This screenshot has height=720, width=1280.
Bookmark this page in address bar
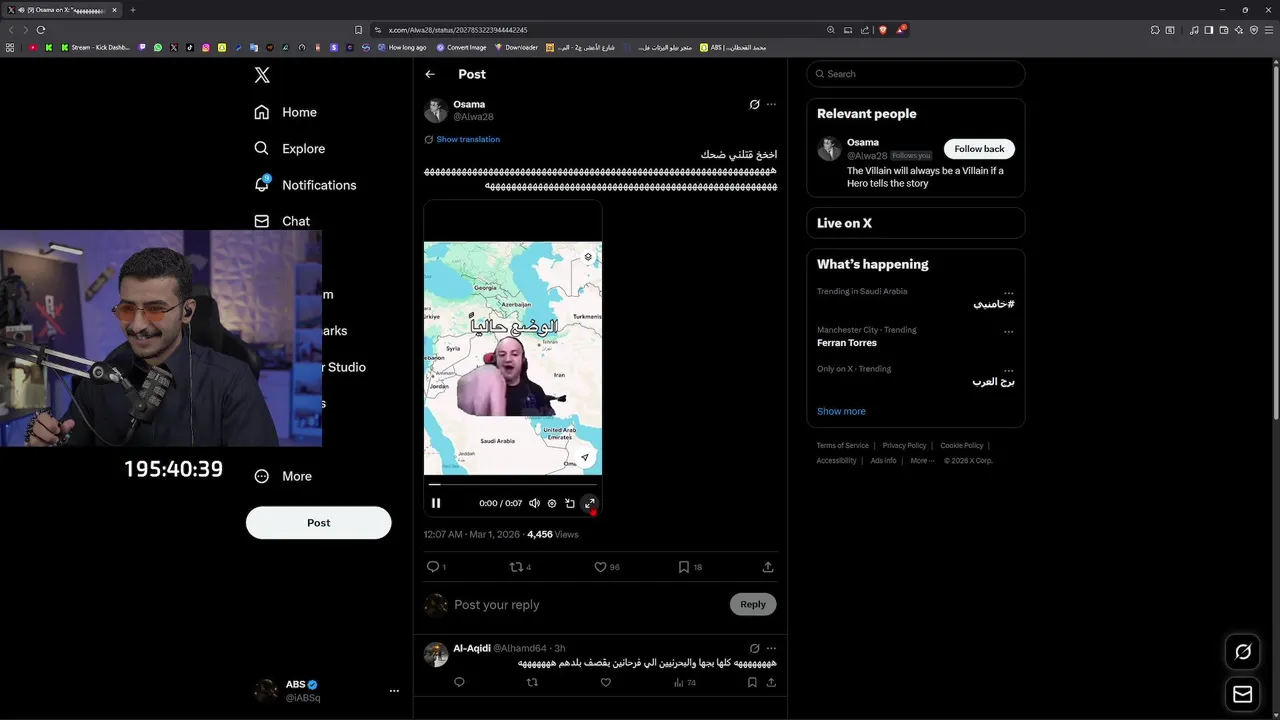[359, 30]
